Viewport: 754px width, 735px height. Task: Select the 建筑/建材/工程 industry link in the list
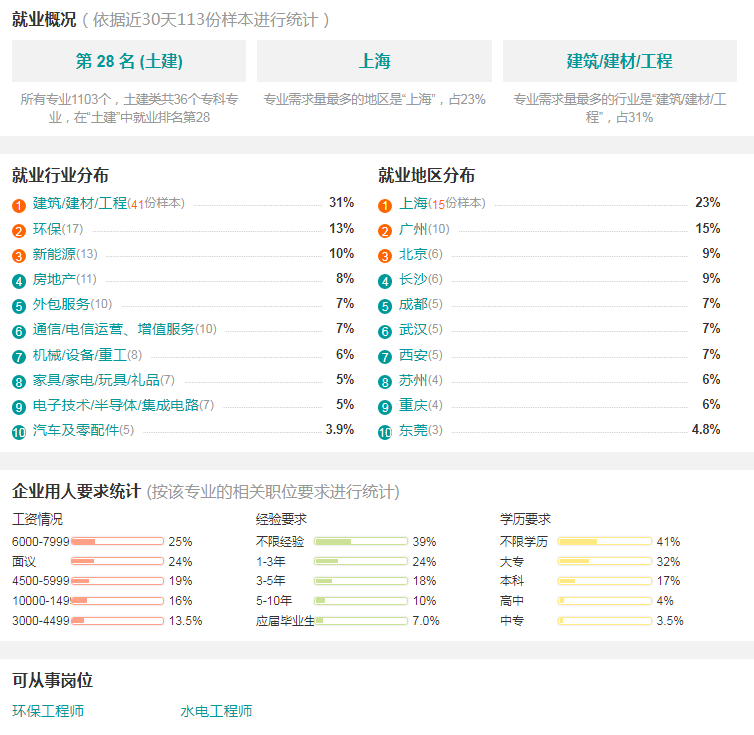80,203
